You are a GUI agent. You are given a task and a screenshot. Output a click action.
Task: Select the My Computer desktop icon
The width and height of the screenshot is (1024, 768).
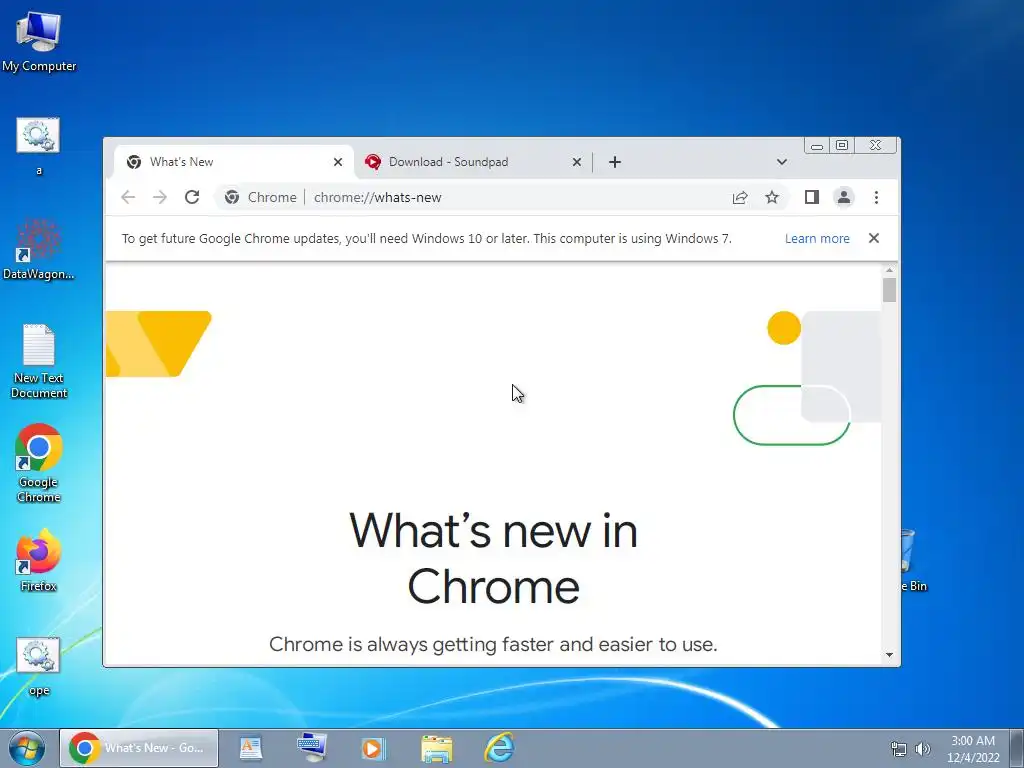39,40
